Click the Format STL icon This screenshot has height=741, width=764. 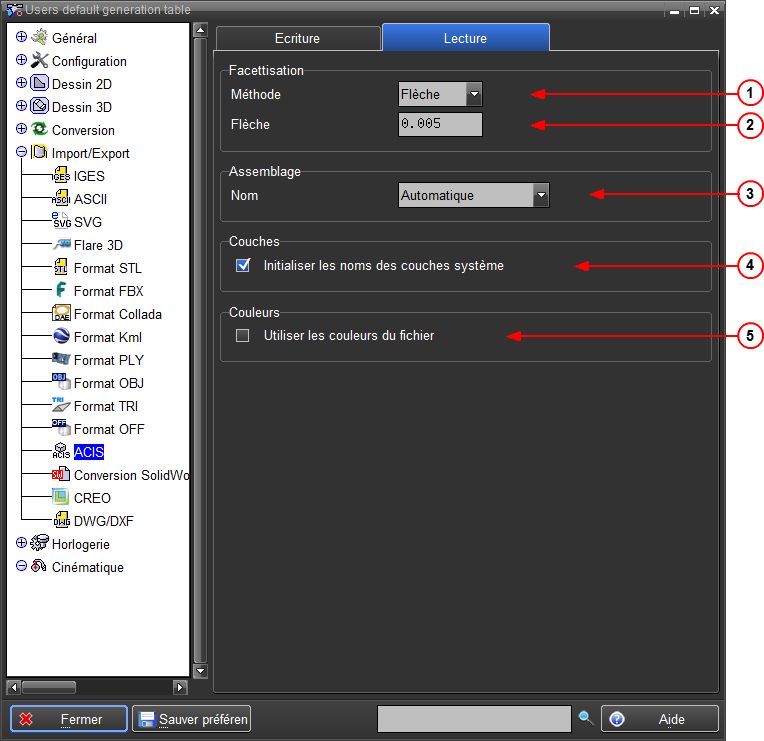(x=60, y=268)
